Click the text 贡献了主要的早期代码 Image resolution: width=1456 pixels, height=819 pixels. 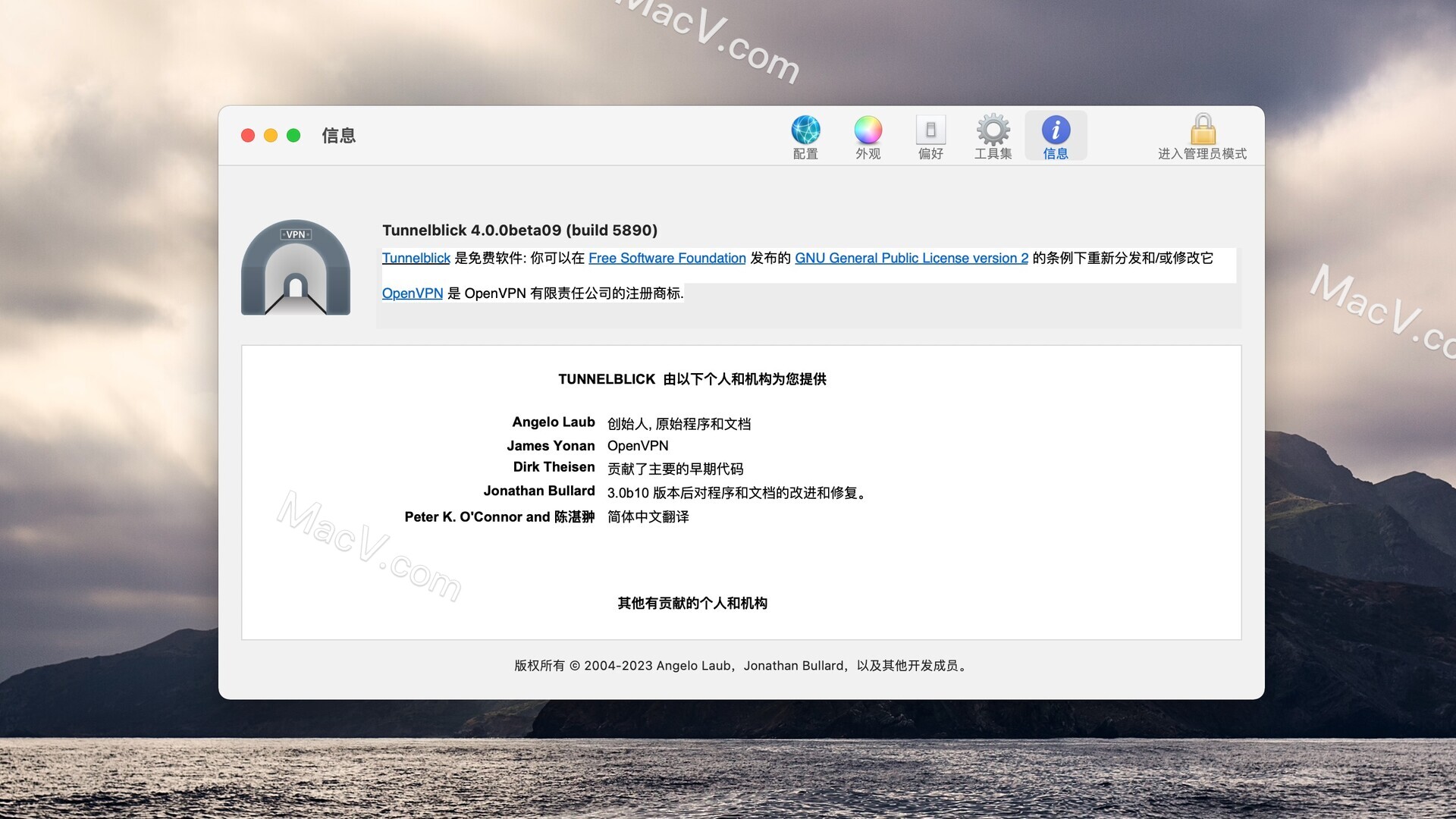coord(675,469)
